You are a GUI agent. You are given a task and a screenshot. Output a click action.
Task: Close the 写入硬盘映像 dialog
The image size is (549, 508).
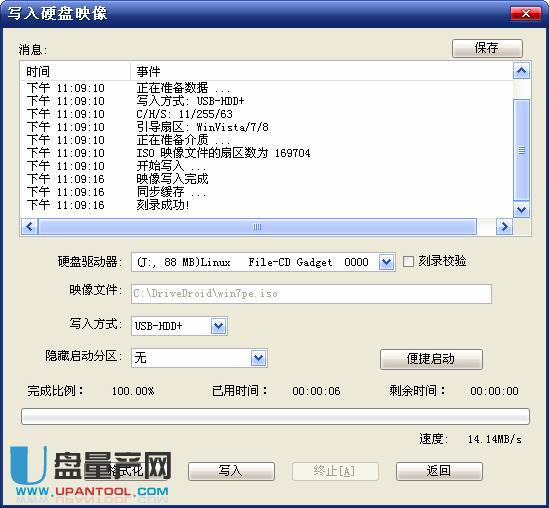click(525, 13)
